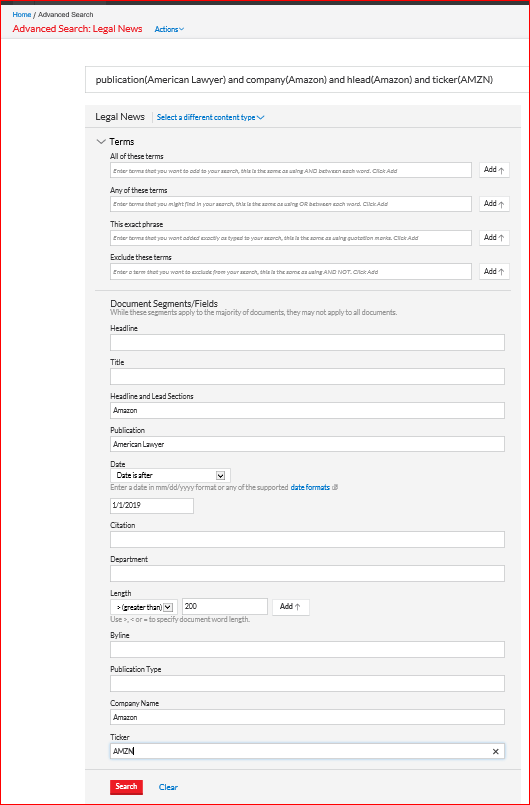Viewport: 530px width, 805px height.
Task: Open the Actions dropdown menu
Action: tap(169, 29)
